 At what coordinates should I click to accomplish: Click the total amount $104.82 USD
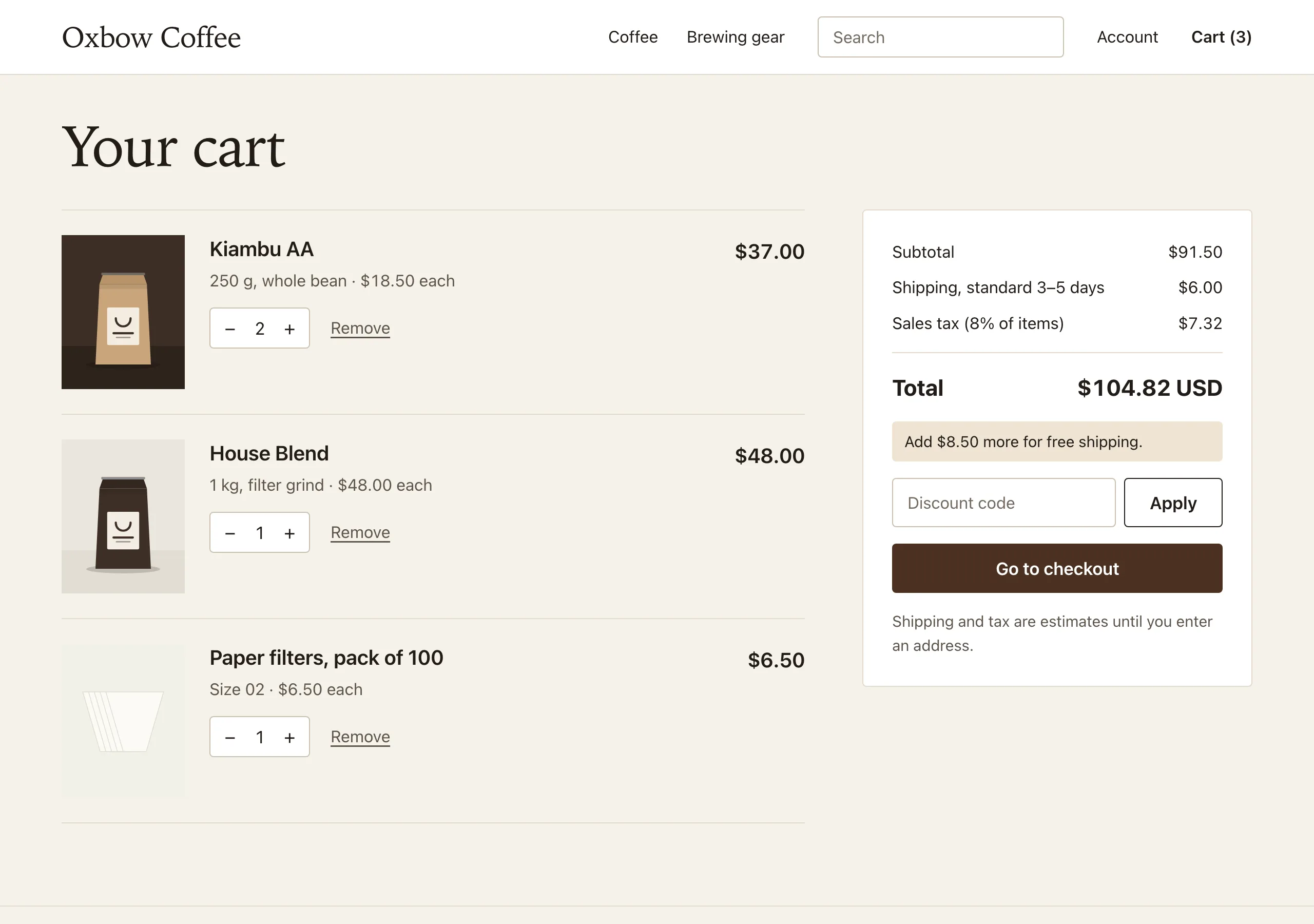tap(1150, 388)
